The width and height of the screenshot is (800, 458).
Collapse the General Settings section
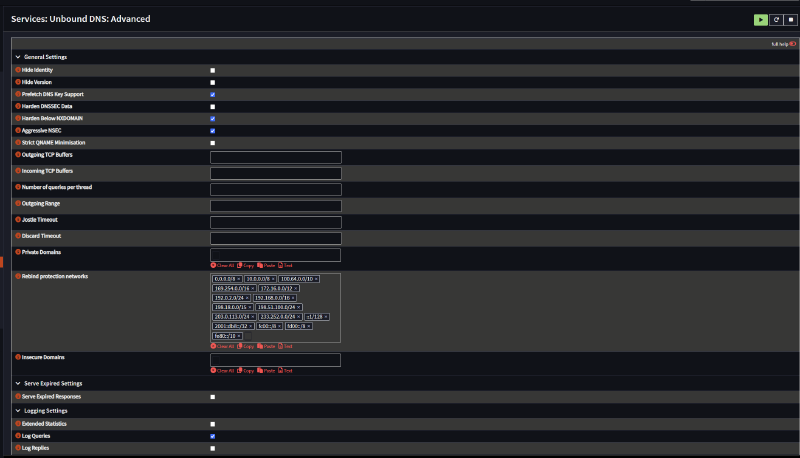(x=18, y=57)
